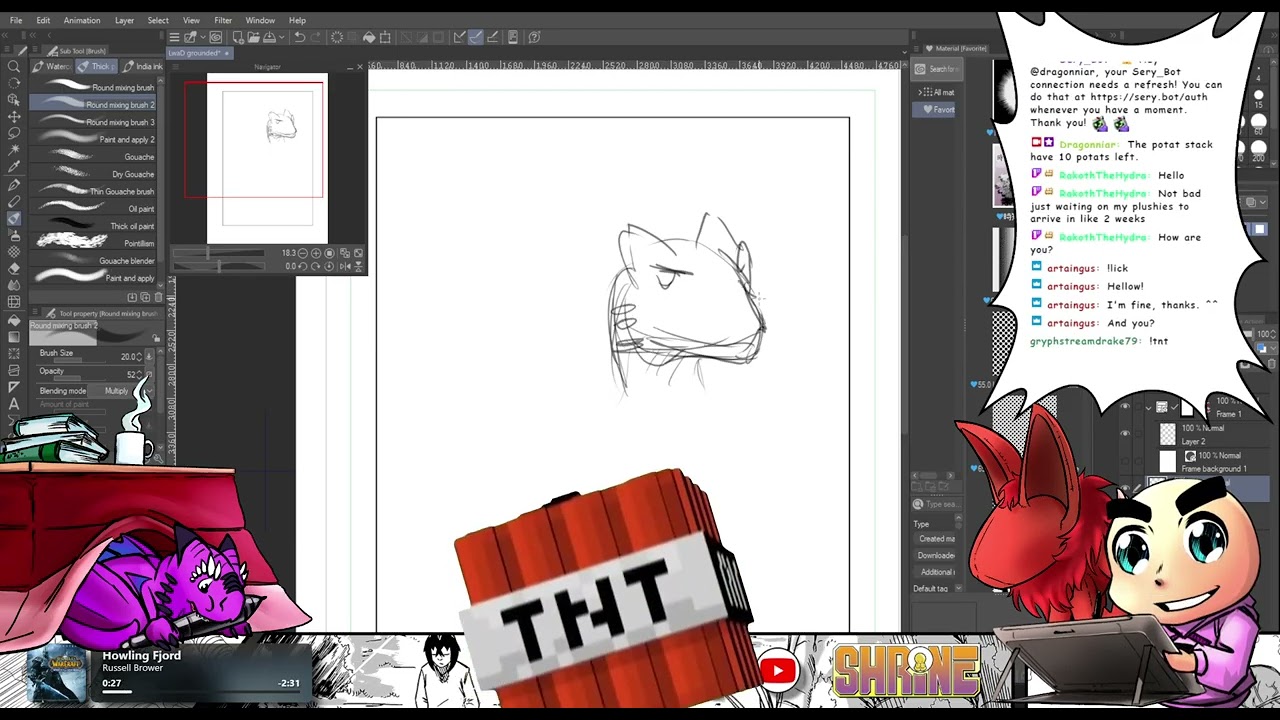Click zoom-out minus icon in Navigator
This screenshot has width=1280, height=720.
pyautogui.click(x=303, y=253)
